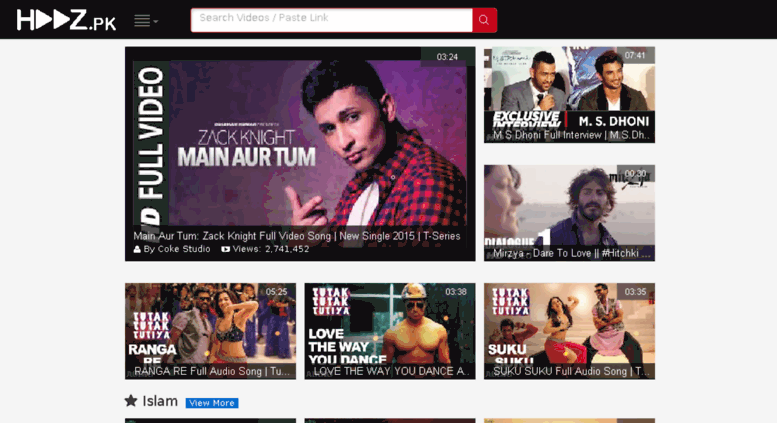Focus the Search Videos / Paste Link field

click(x=332, y=20)
